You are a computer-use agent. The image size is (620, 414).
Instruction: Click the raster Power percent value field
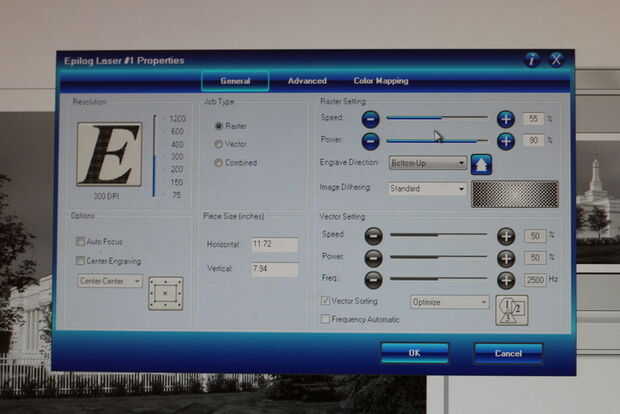(533, 140)
